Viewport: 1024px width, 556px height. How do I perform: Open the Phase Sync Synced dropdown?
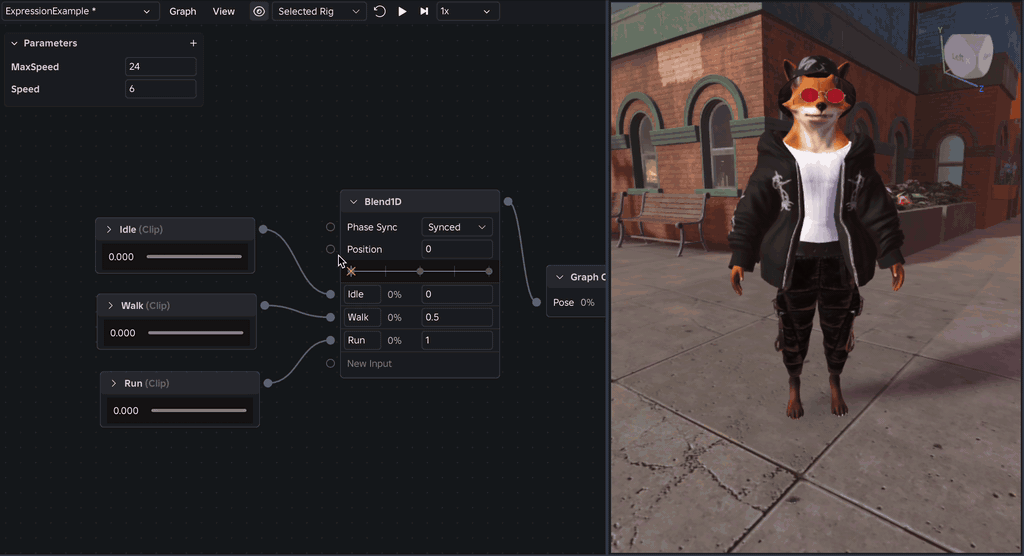pyautogui.click(x=456, y=227)
